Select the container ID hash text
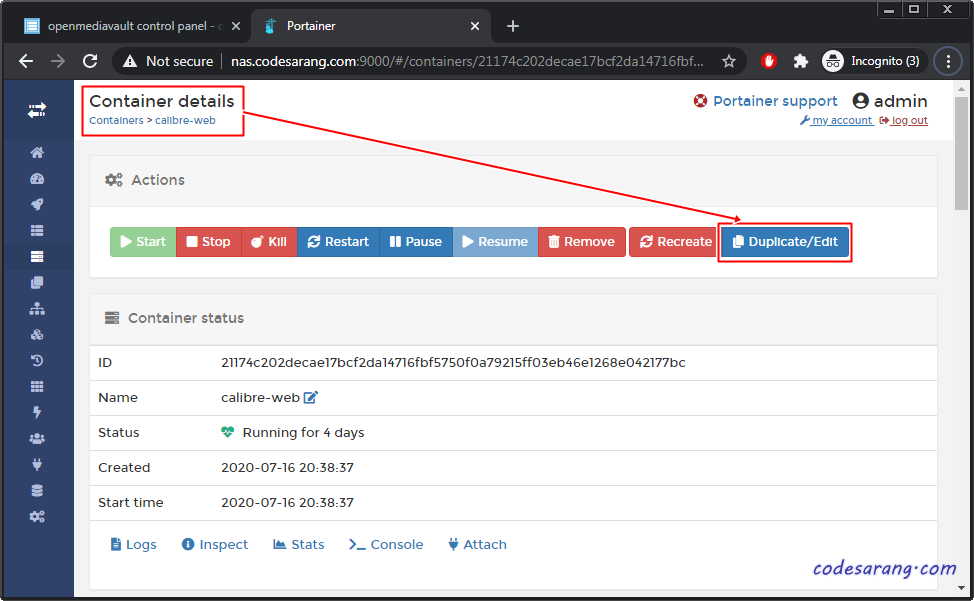 point(453,363)
